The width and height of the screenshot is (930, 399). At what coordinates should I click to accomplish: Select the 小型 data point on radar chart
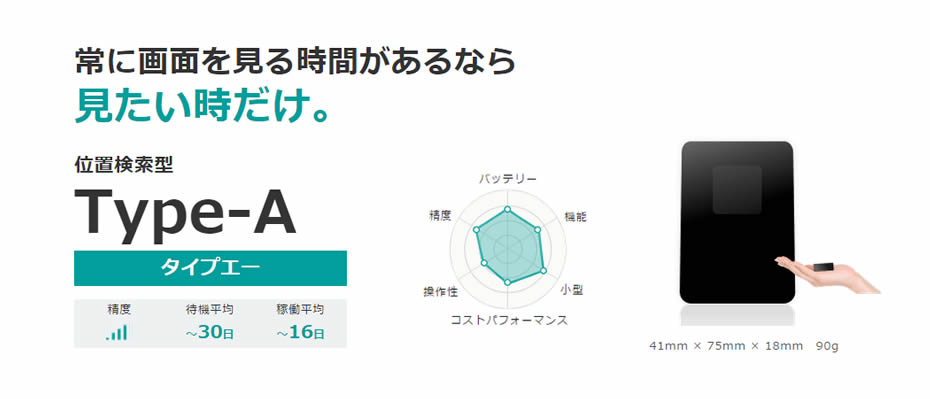pos(542,270)
